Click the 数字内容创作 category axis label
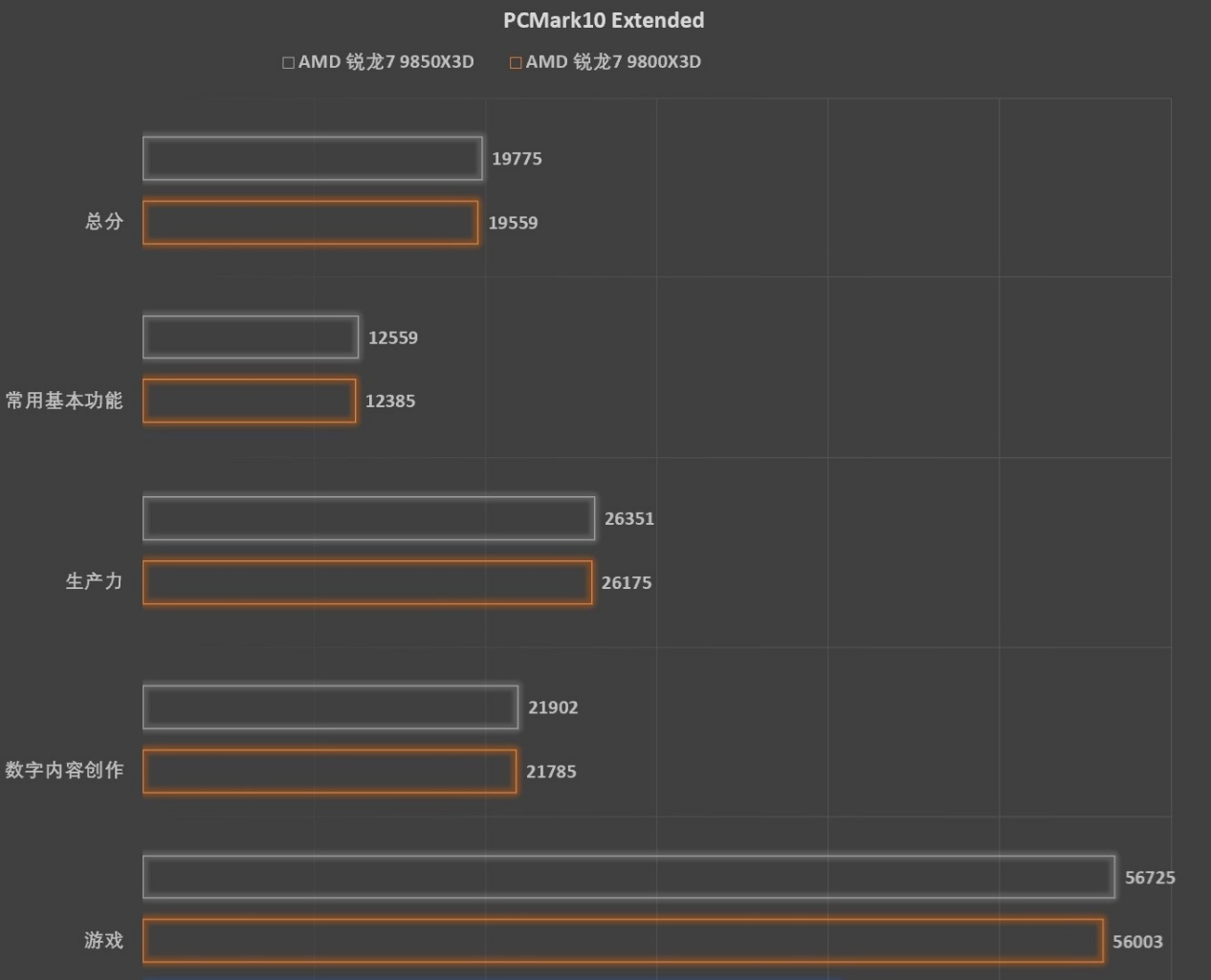Image resolution: width=1211 pixels, height=980 pixels. pos(64,770)
